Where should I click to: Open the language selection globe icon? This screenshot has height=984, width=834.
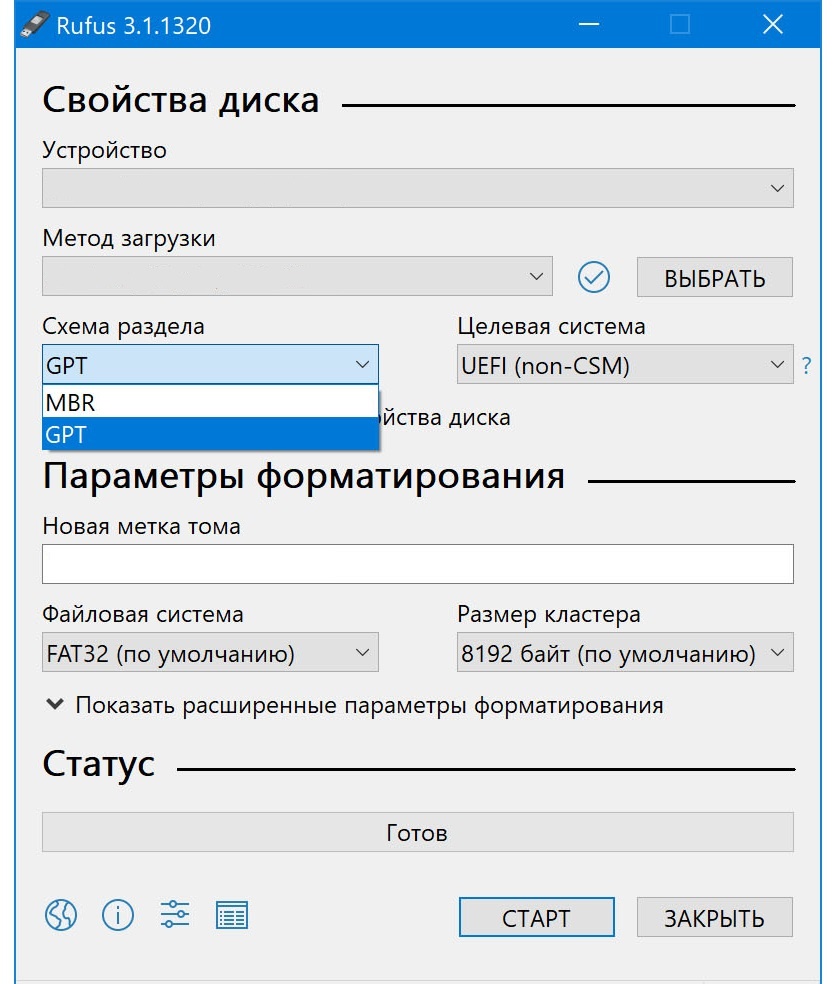[x=60, y=915]
